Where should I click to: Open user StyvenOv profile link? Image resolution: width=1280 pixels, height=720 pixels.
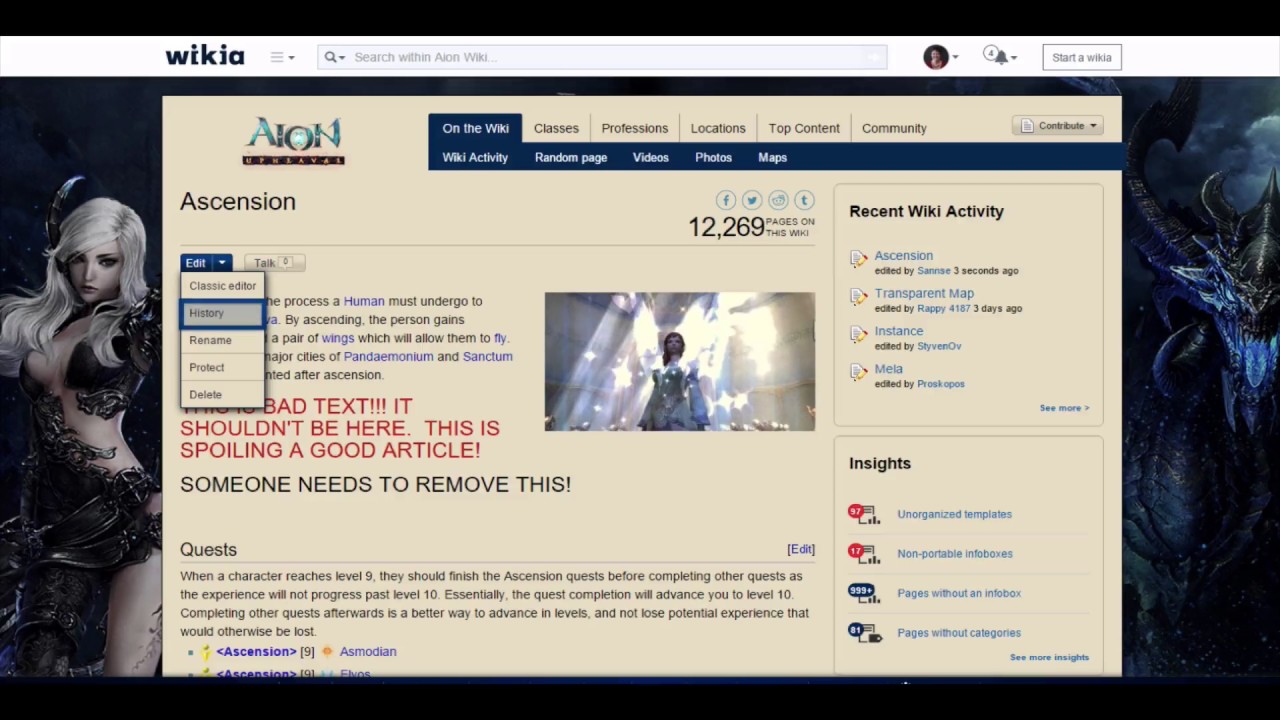pos(939,346)
